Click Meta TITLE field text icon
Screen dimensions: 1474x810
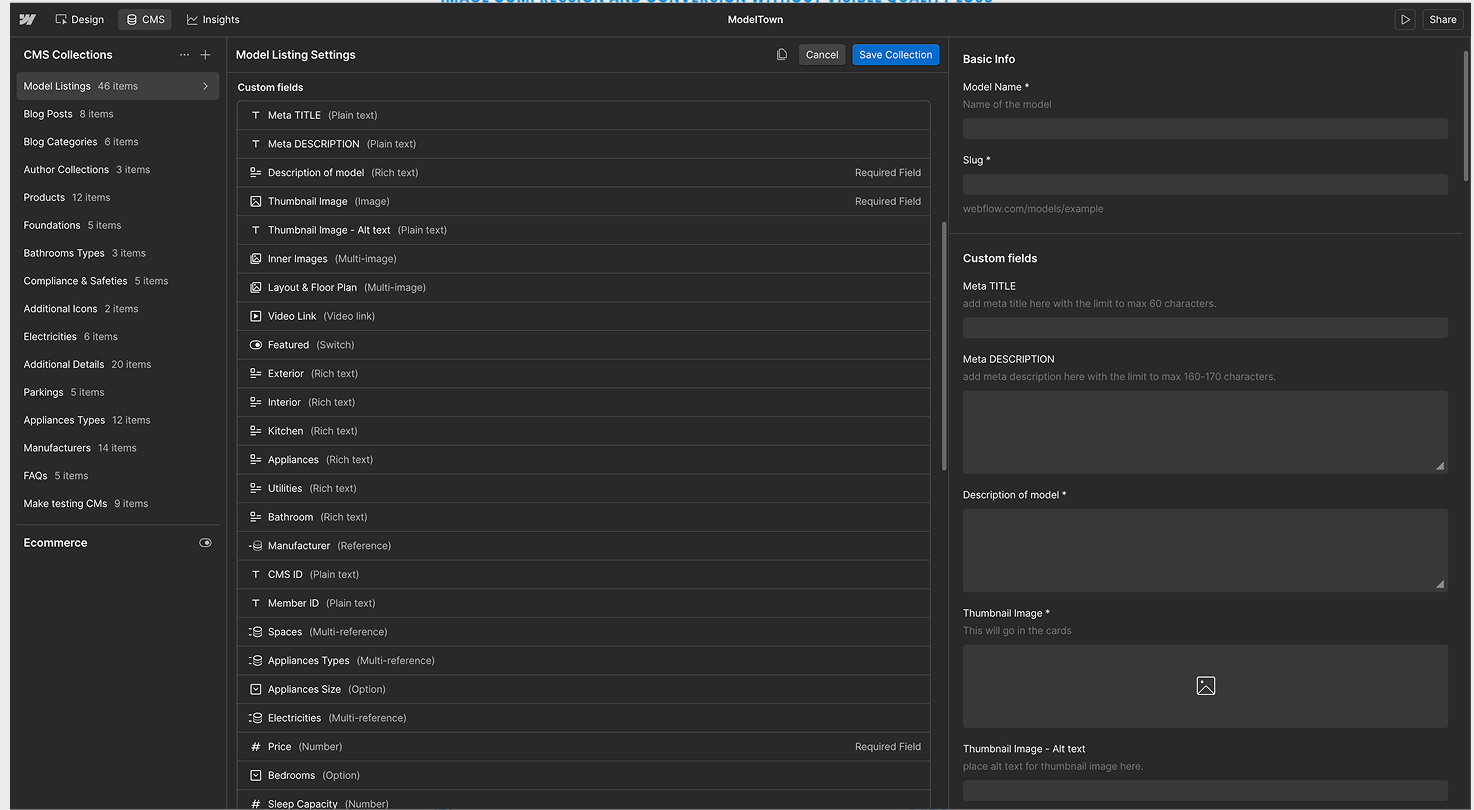point(255,115)
